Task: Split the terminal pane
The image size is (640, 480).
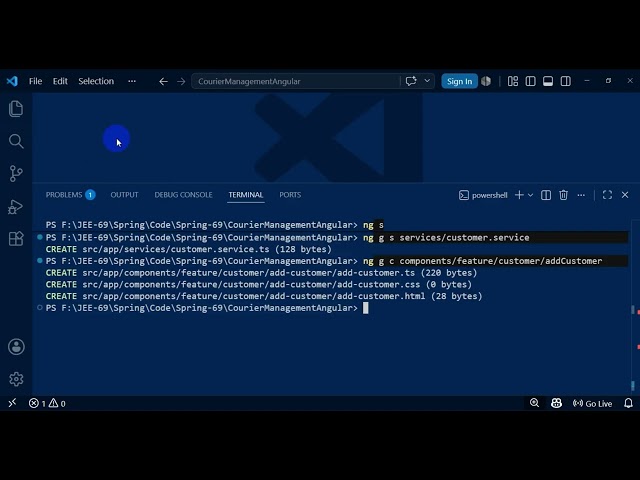Action: tap(546, 195)
